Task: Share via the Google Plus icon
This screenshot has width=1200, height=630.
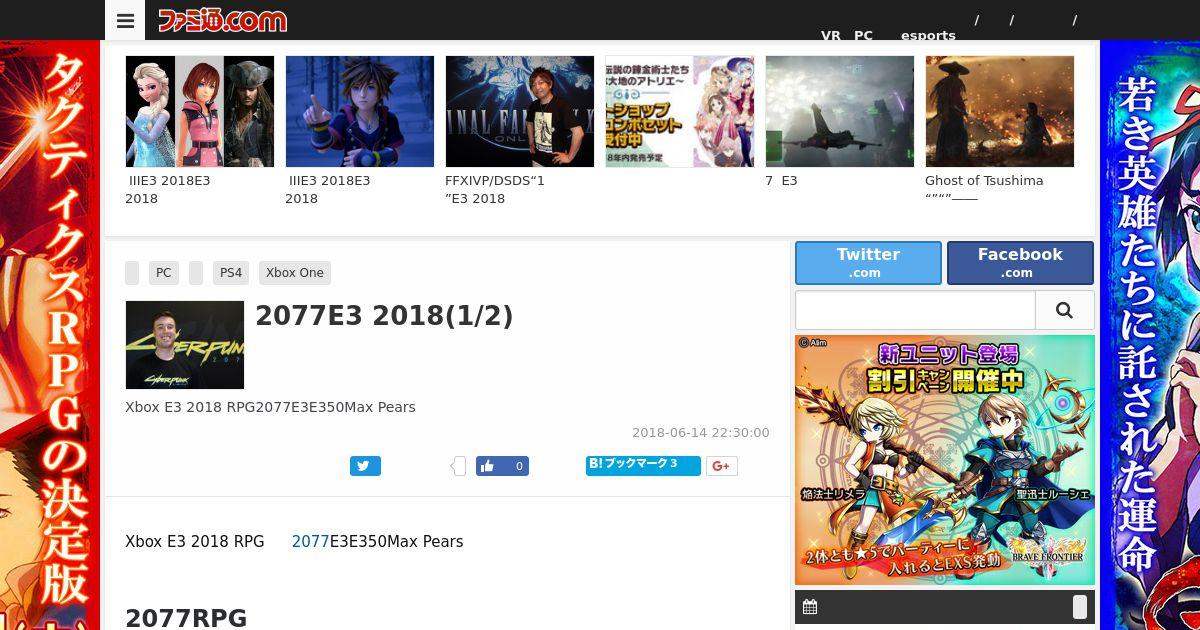Action: [722, 466]
